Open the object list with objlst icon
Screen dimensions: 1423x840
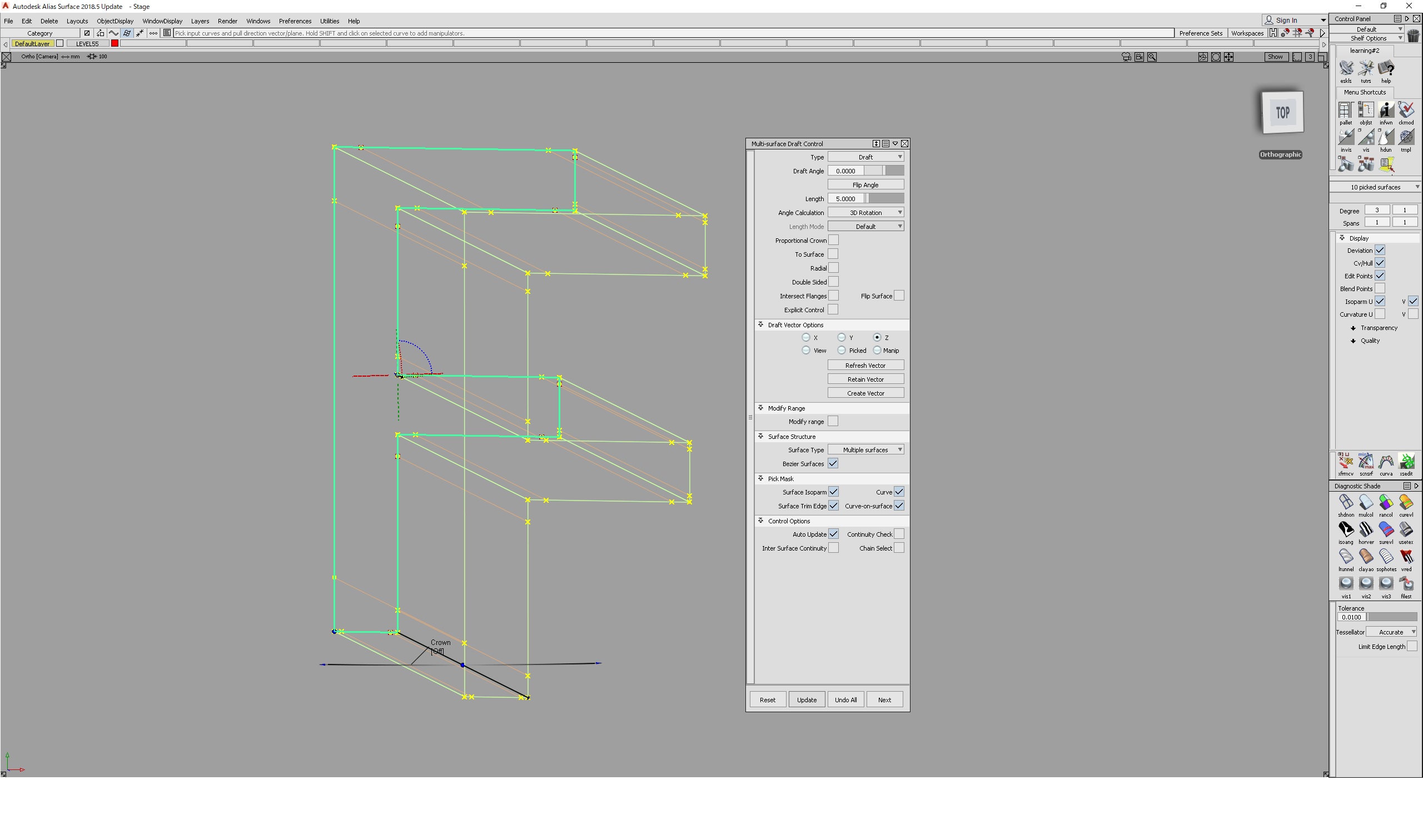[x=1365, y=110]
